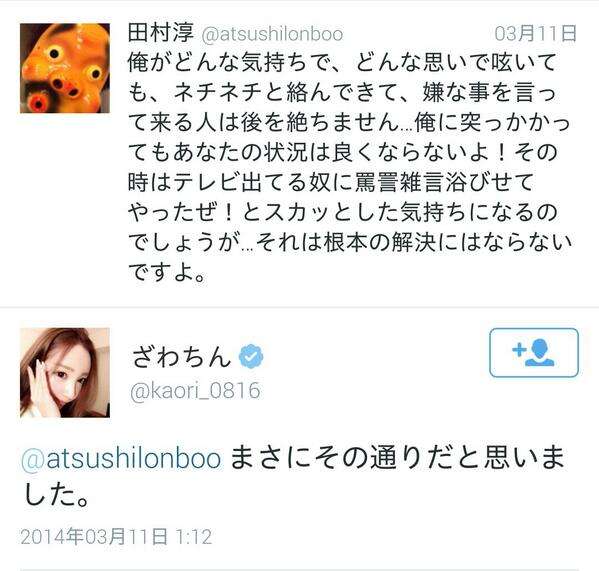Tap the plus sign inside the follow button

coord(518,349)
